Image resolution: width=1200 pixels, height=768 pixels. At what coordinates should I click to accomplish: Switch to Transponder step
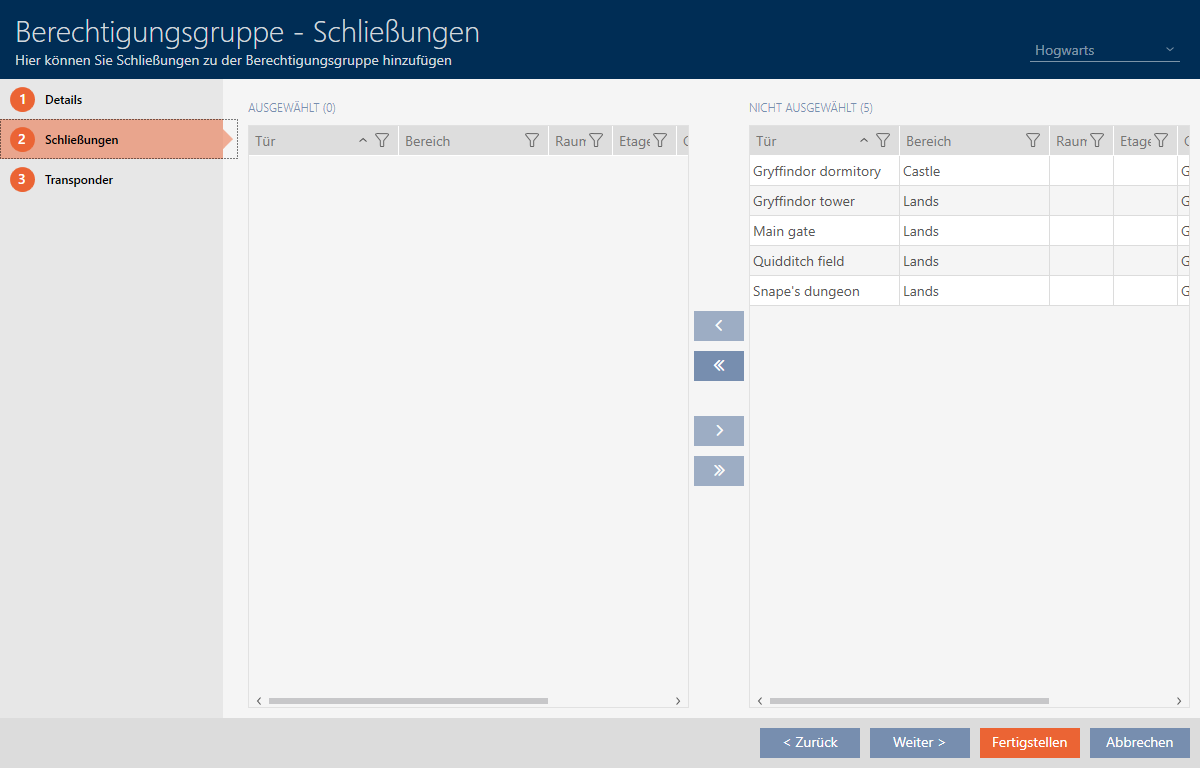(x=78, y=180)
